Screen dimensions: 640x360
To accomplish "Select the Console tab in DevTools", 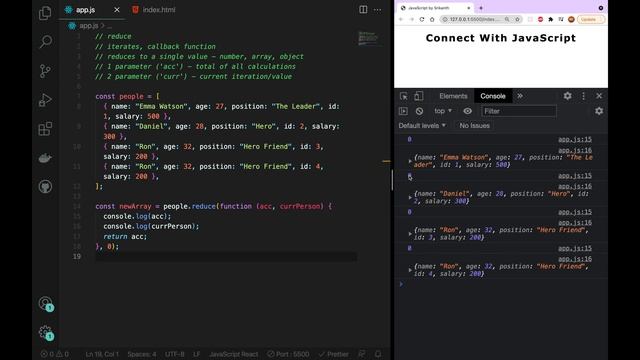I will tap(493, 96).
